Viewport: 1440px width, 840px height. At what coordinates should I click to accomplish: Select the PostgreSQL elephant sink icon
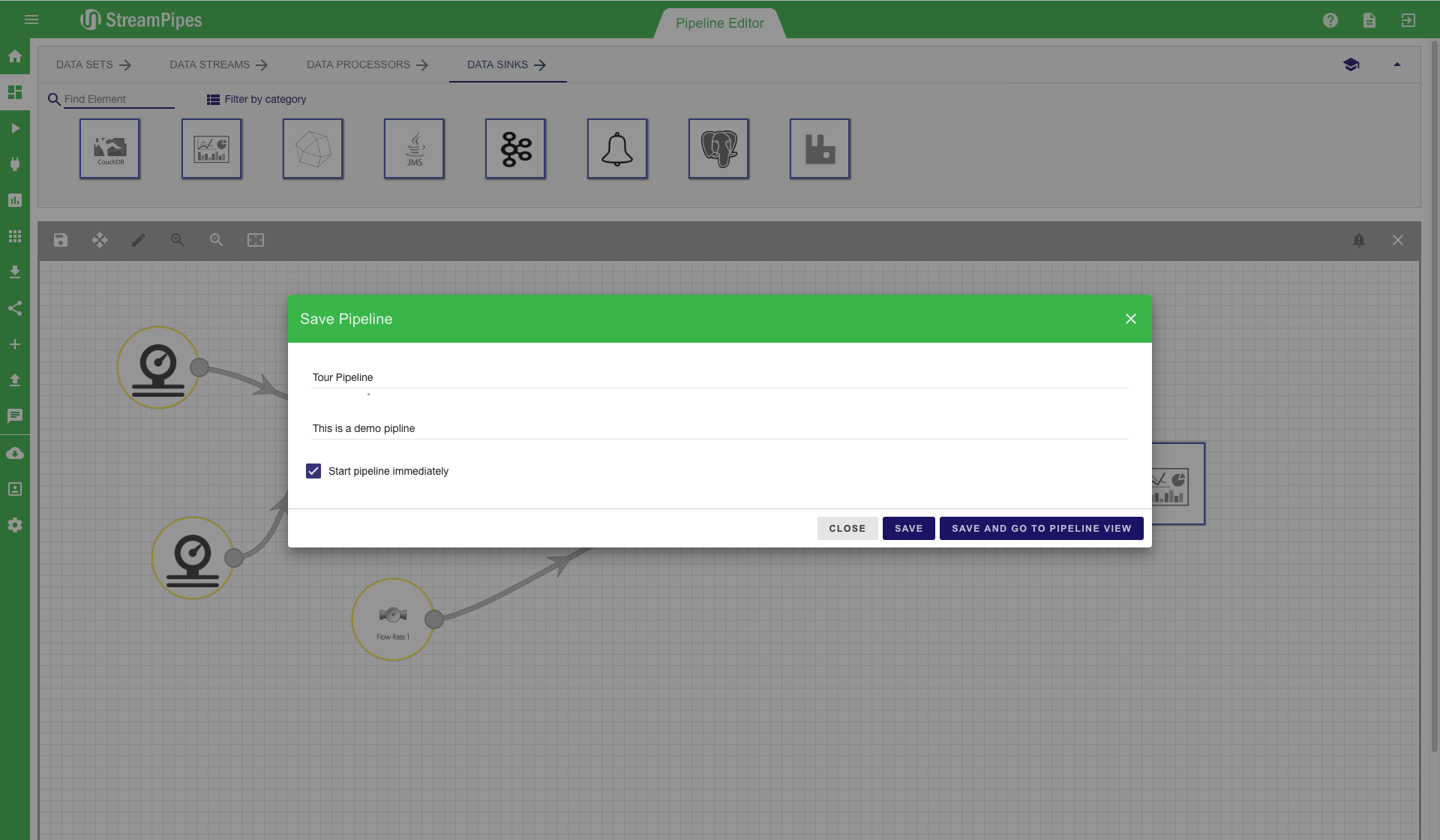click(x=718, y=148)
